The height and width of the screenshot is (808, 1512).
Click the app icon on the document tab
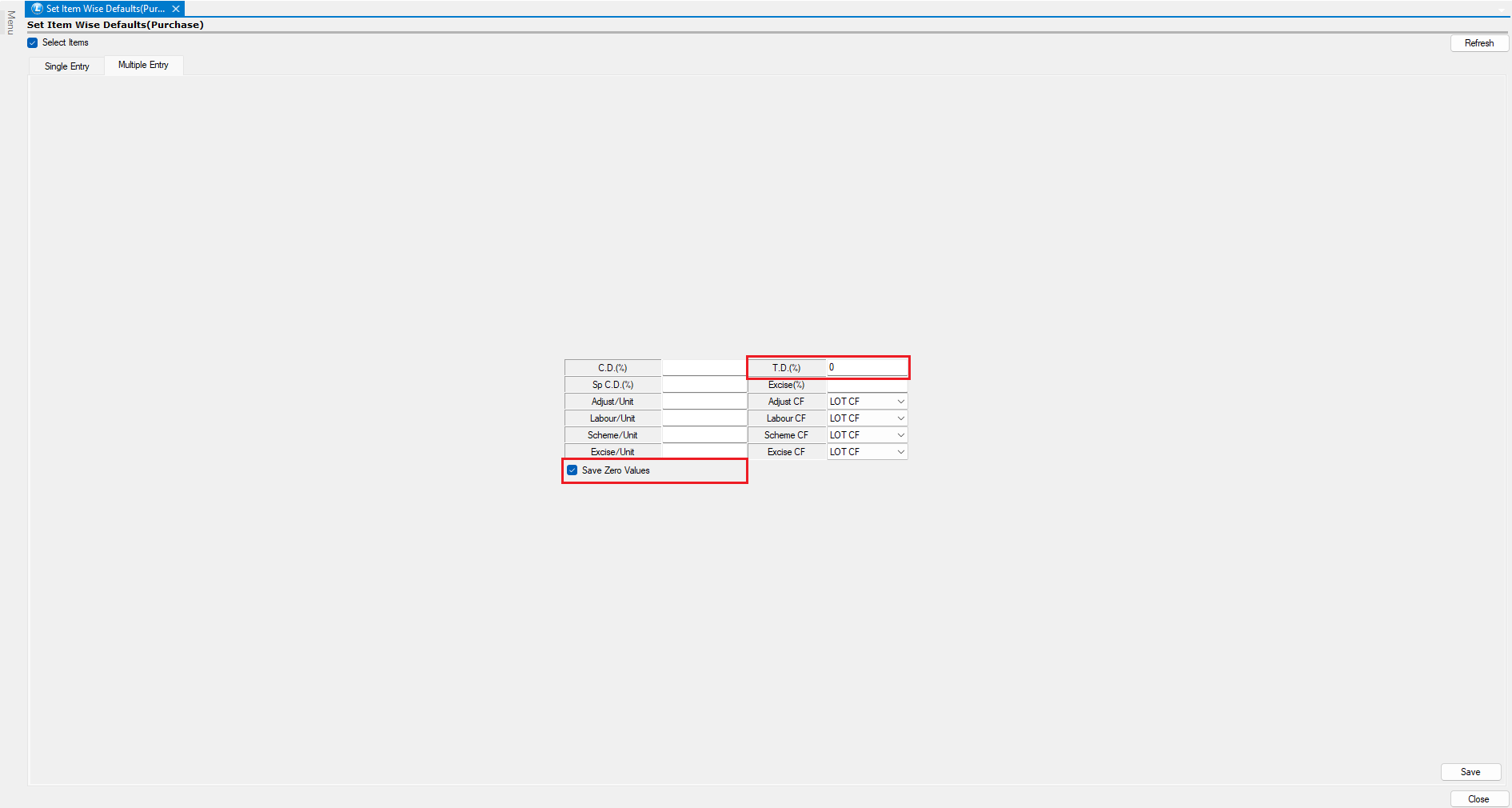pyautogui.click(x=37, y=9)
